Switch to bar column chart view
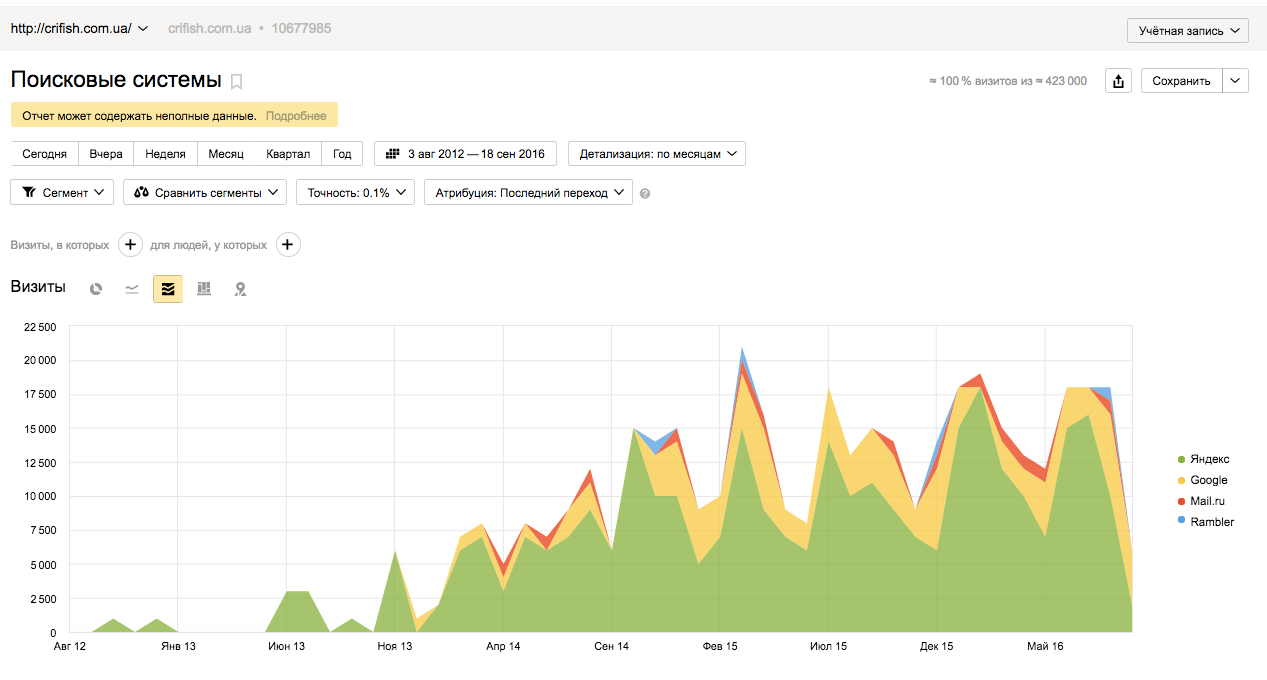Screen dimensions: 1267x680 tap(204, 289)
